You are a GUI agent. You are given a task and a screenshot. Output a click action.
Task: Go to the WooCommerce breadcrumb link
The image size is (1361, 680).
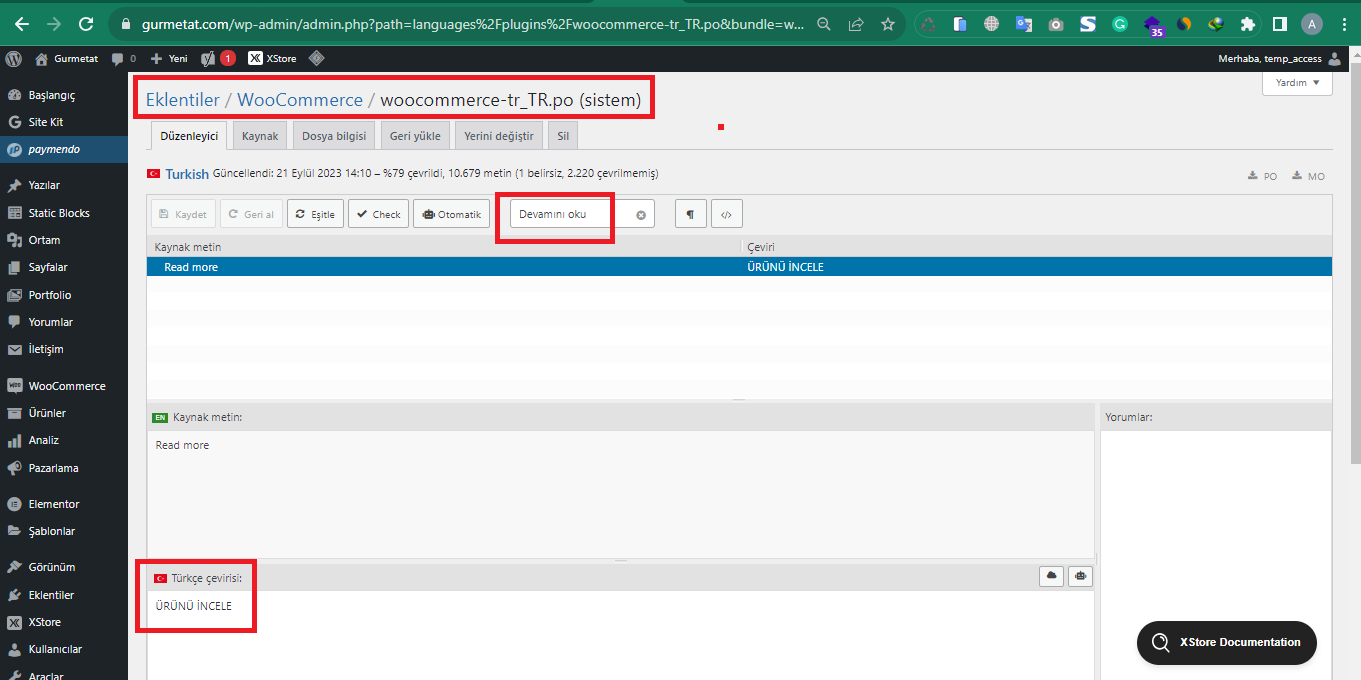(x=300, y=100)
